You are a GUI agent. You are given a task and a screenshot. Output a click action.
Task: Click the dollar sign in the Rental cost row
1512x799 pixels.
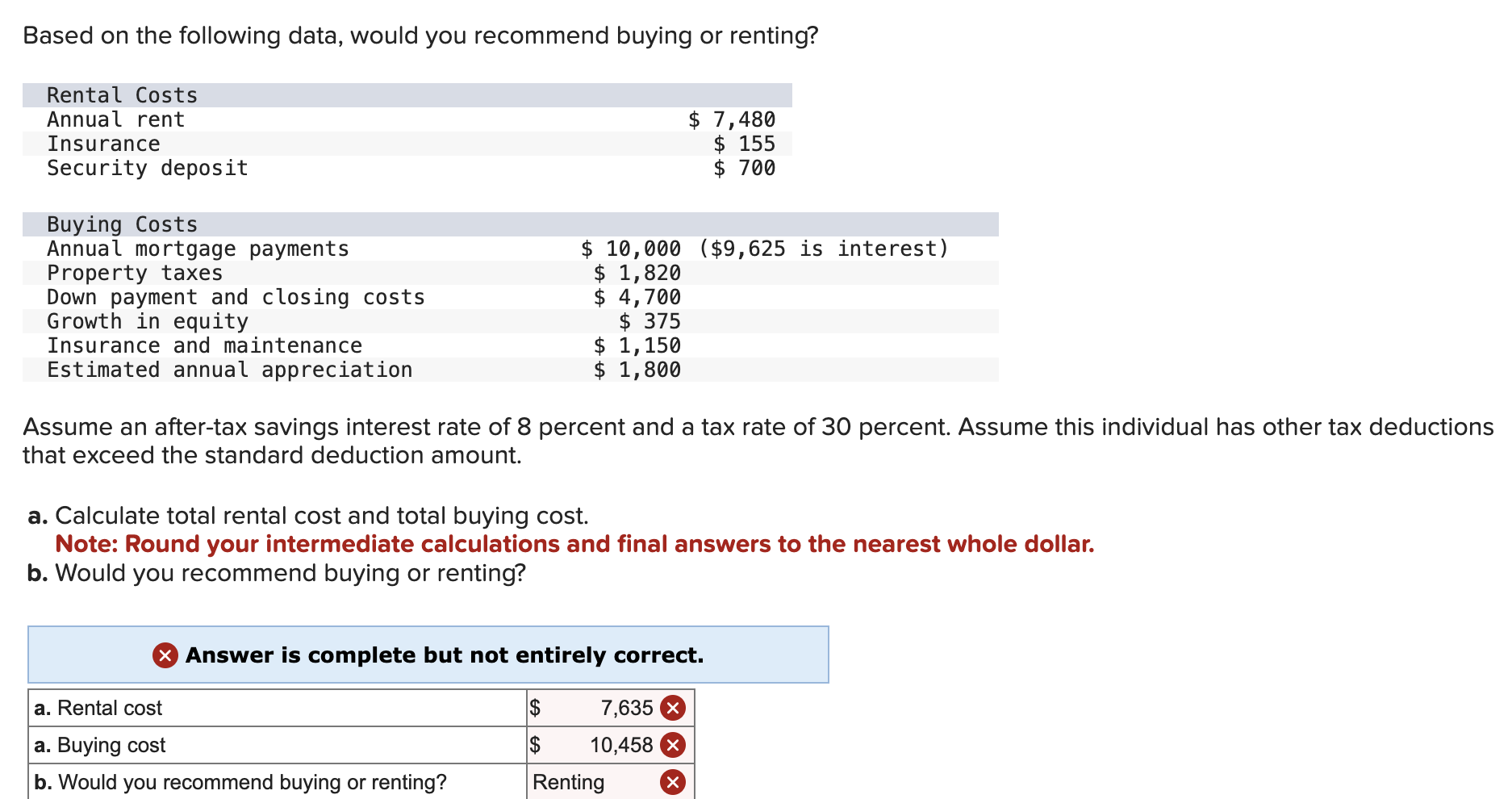(535, 708)
